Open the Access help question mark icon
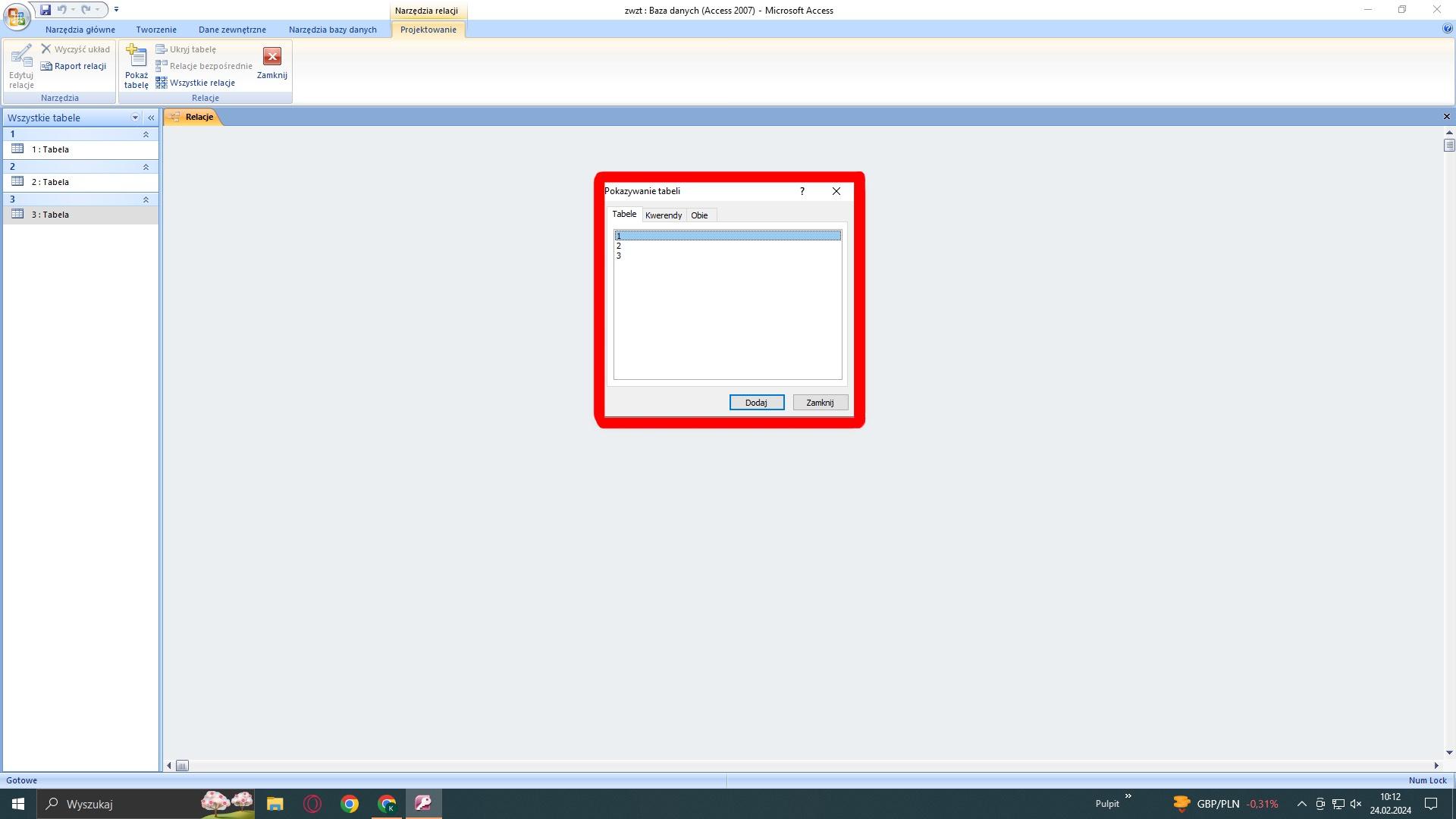 [x=1448, y=29]
